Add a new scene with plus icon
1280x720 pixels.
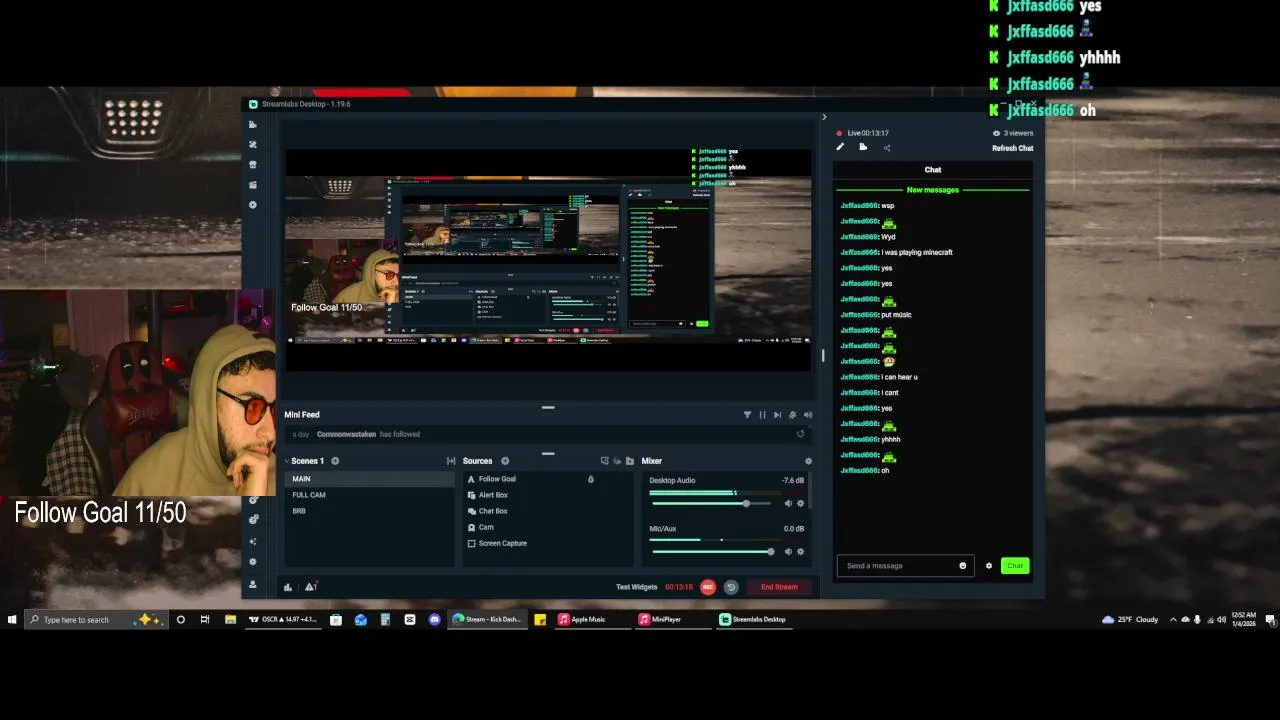[335, 461]
